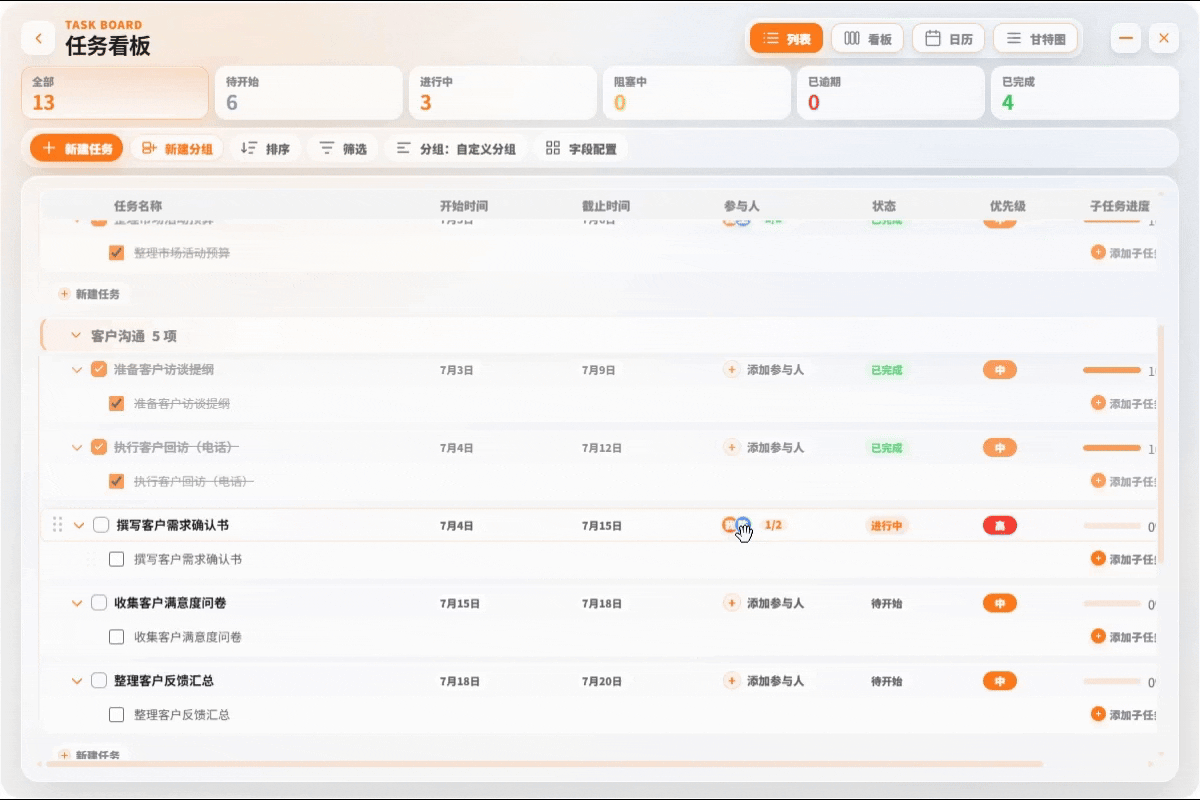1200x800 pixels.
Task: Check 撰写客户需求确认书 subtask checkbox
Action: 116,559
